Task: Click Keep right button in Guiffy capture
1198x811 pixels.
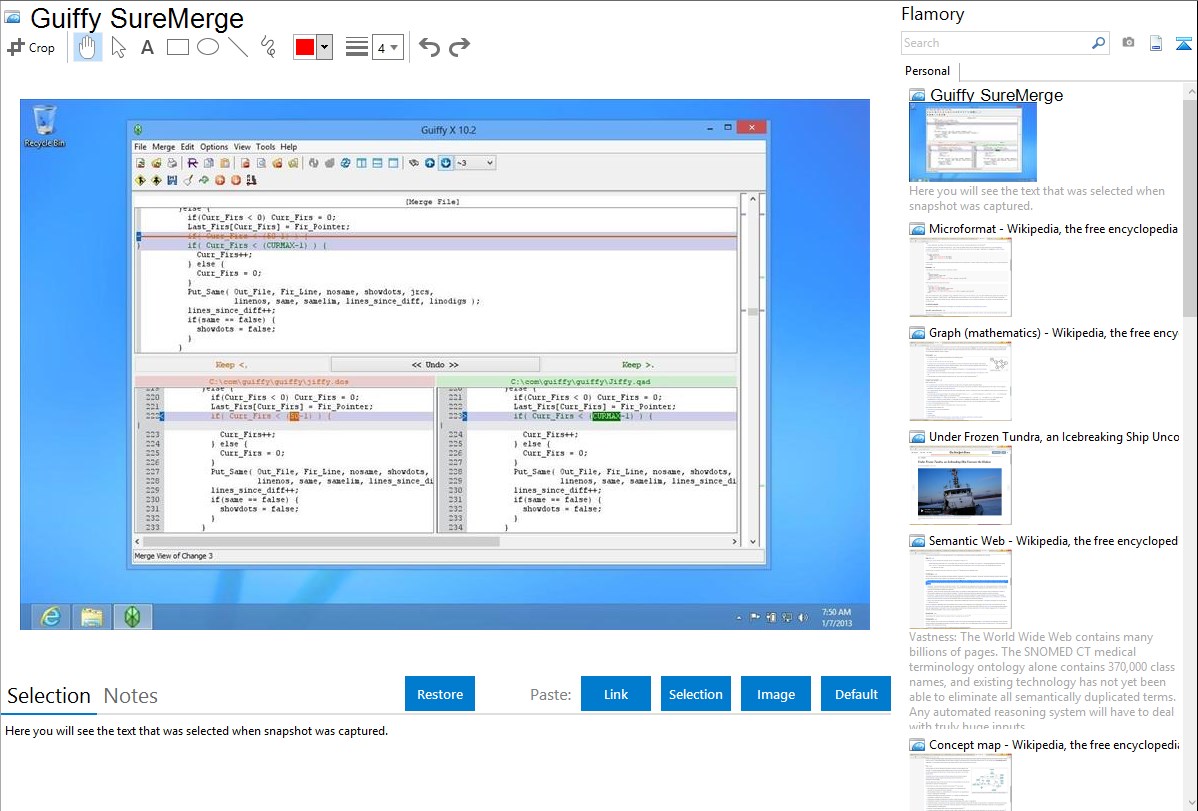Action: point(638,365)
